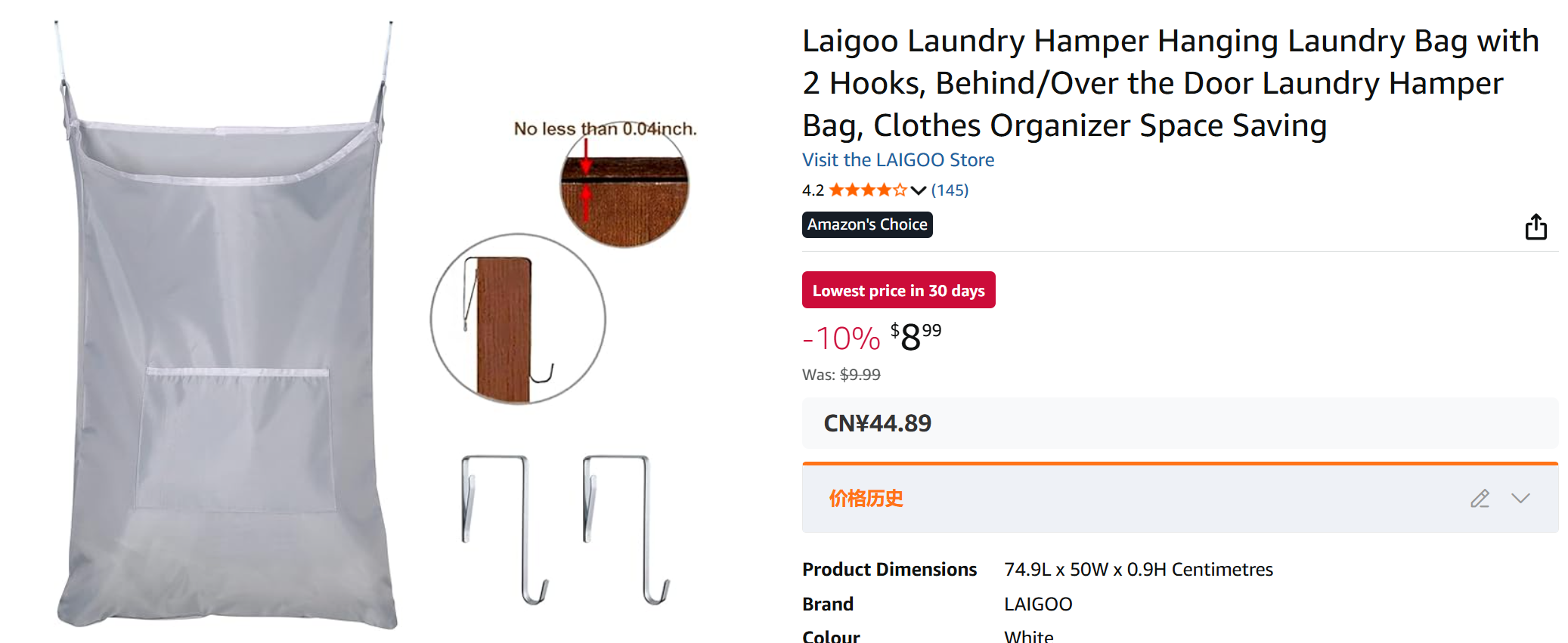Image resolution: width=1568 pixels, height=643 pixels.
Task: Click the Product Dimensions label
Action: [x=889, y=569]
